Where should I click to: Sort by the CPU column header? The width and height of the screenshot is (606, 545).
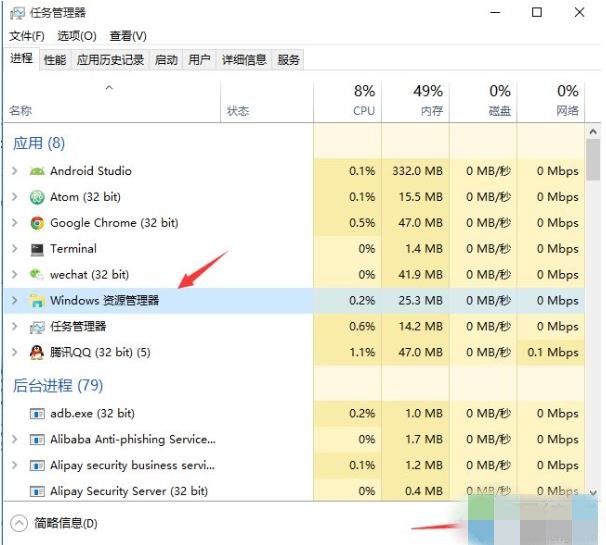click(347, 102)
